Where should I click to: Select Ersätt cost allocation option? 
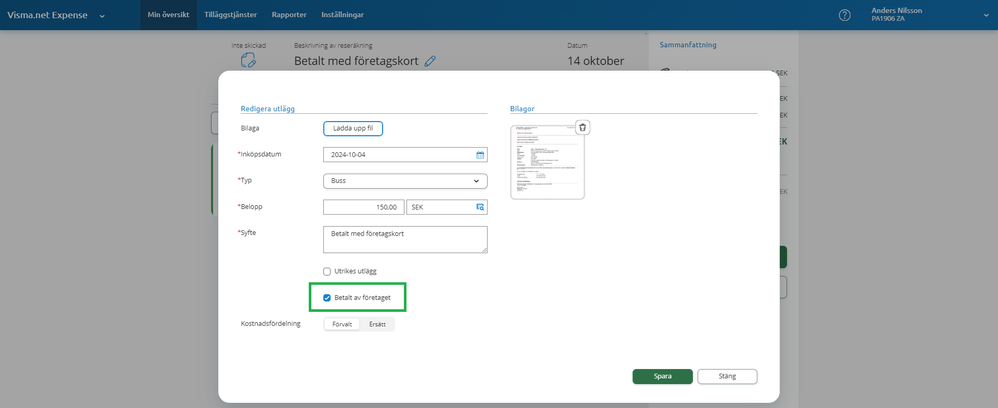click(377, 324)
